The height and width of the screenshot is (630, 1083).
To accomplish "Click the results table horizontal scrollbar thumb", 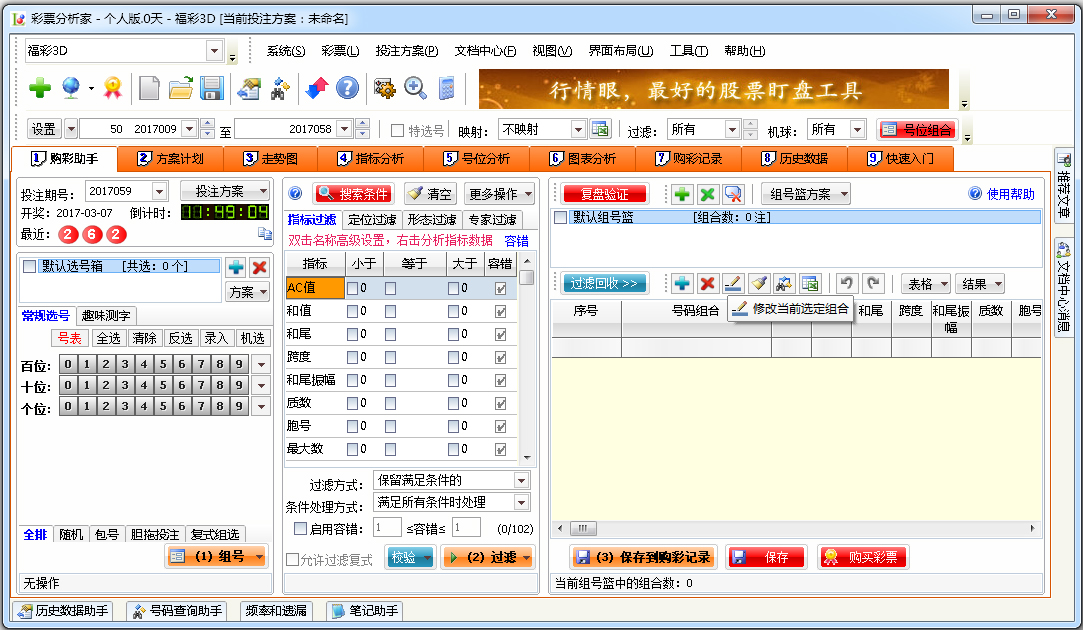I will [x=583, y=528].
